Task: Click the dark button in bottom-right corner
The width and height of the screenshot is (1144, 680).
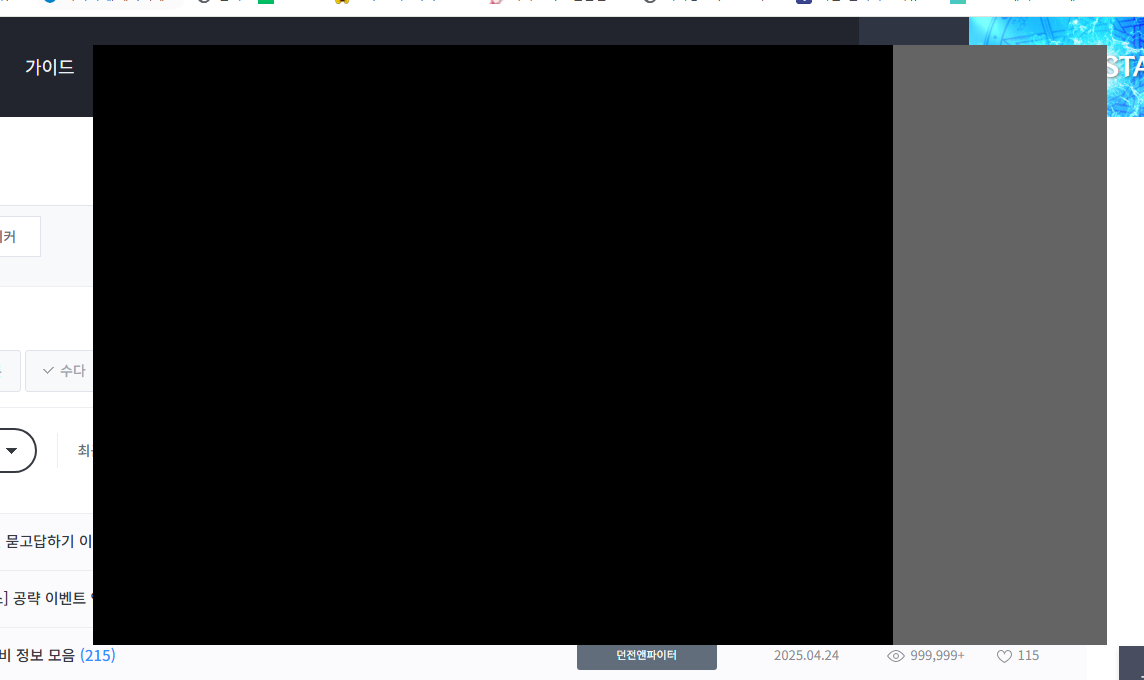Action: [1131, 663]
